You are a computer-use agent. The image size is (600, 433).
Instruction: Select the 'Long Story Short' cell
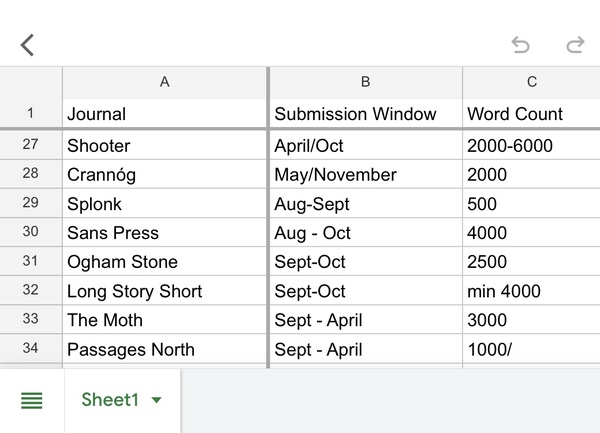[165, 290]
